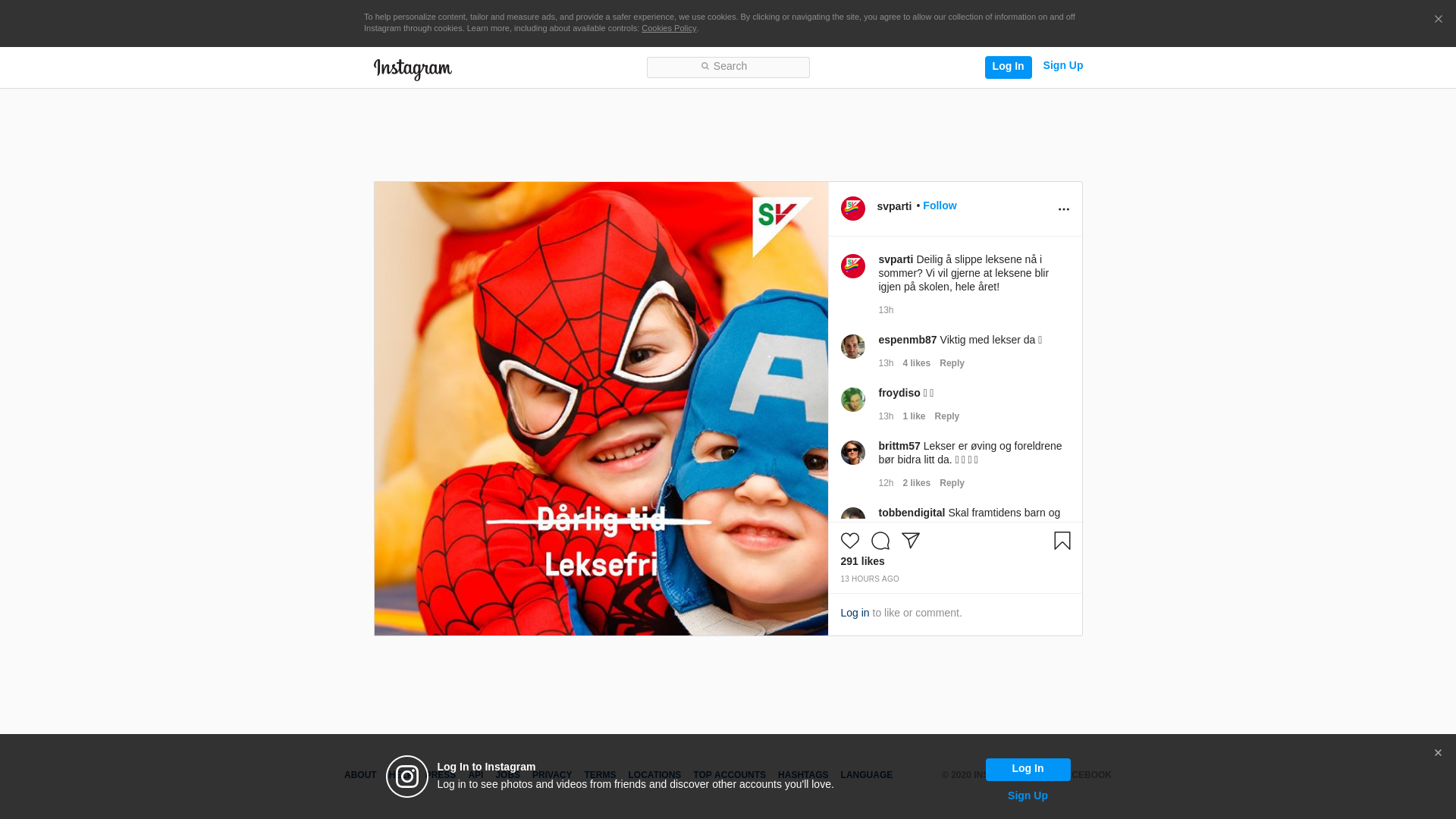Open the LANGUAGE footer selector
Screen dimensions: 1456x819
pyautogui.click(x=866, y=775)
